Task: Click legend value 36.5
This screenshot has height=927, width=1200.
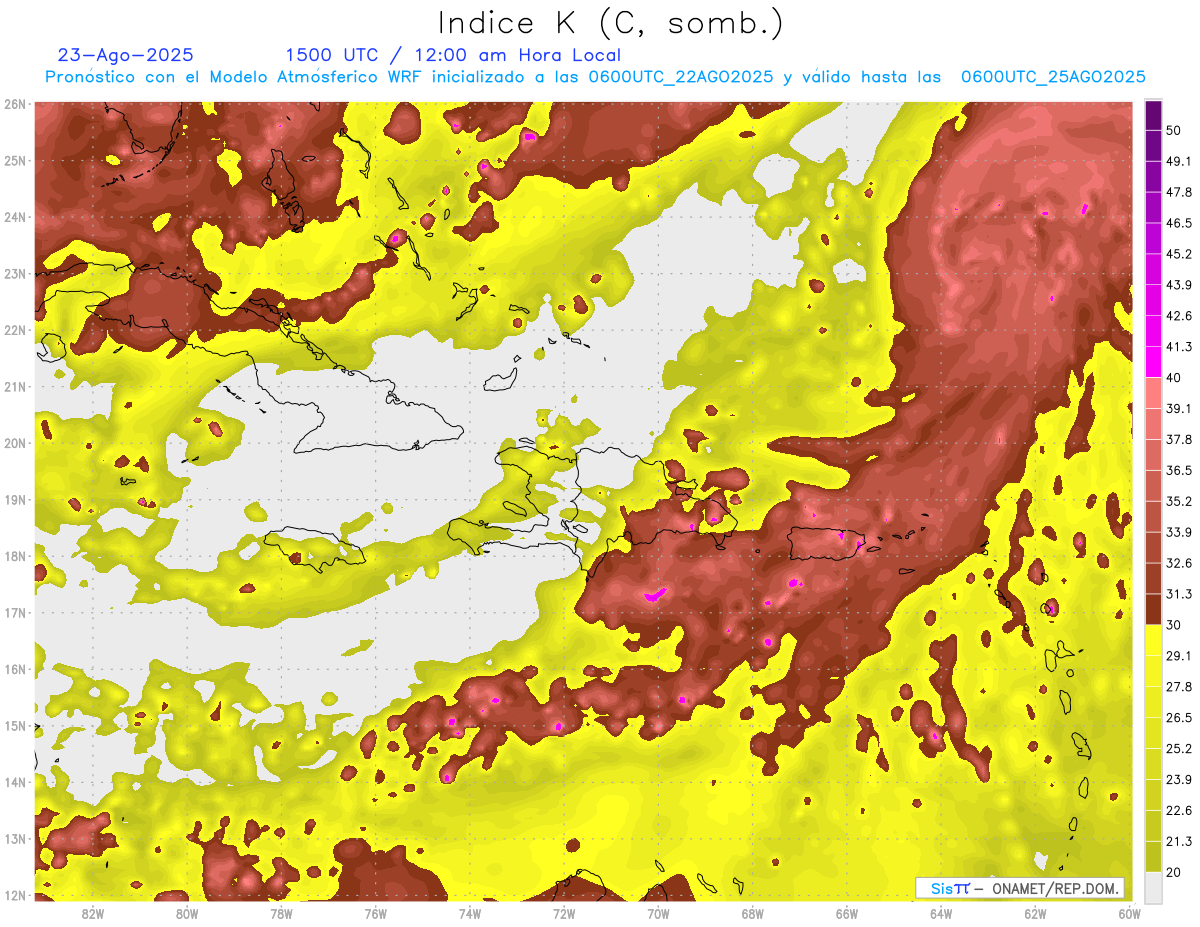Action: pos(1178,470)
